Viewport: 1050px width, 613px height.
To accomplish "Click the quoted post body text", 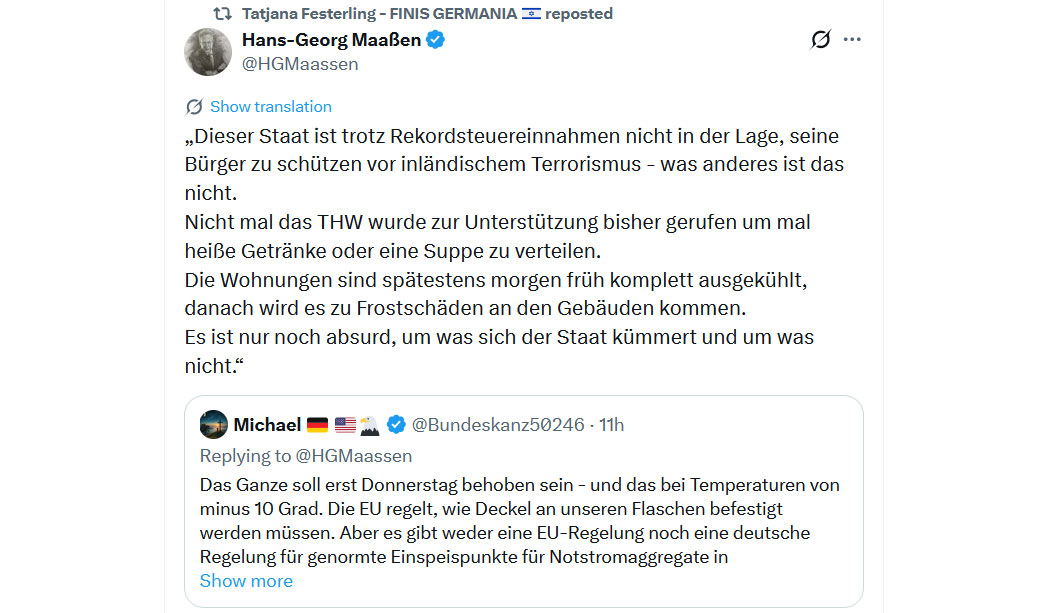I will 519,520.
